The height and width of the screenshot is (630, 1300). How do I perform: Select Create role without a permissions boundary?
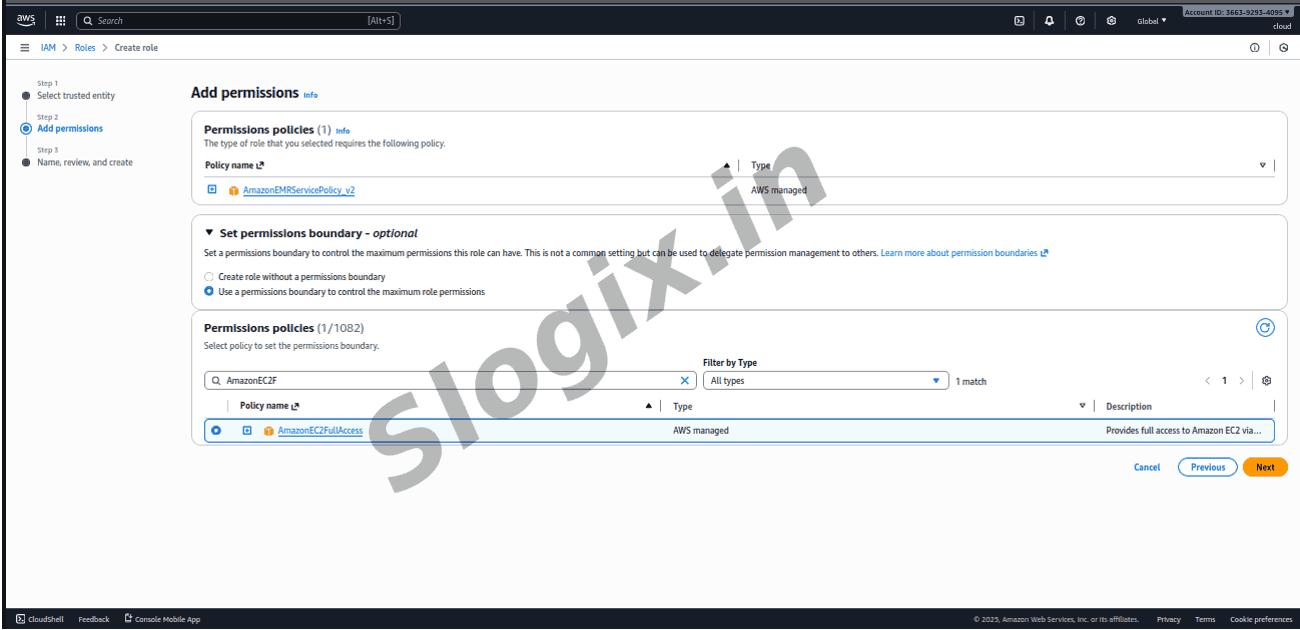click(209, 277)
